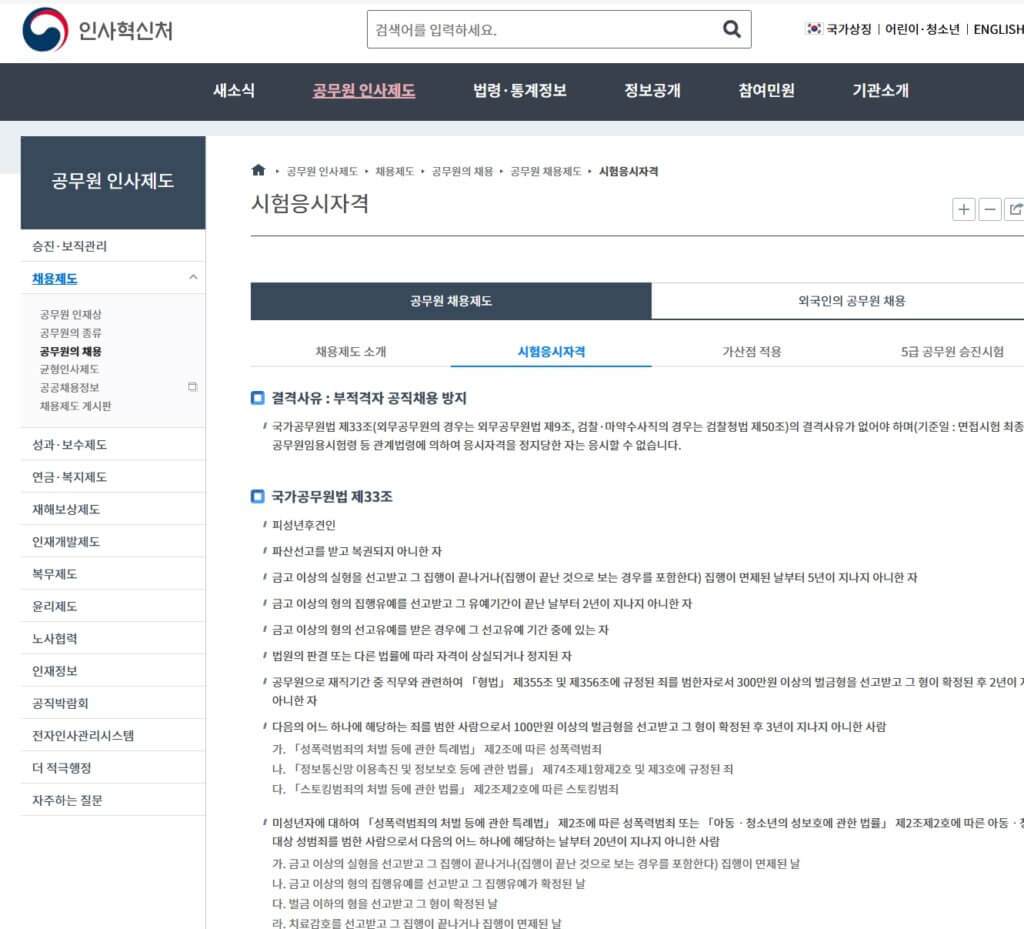Collapse the 채용제도 sidebar section

coord(193,278)
